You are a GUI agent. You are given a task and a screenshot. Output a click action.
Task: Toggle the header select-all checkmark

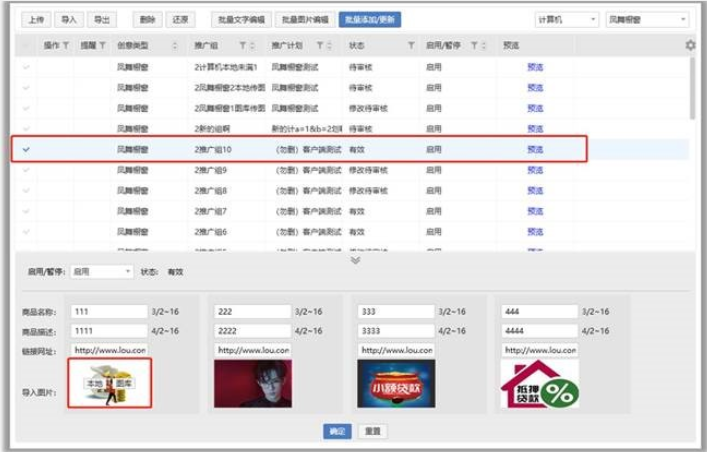coord(26,45)
